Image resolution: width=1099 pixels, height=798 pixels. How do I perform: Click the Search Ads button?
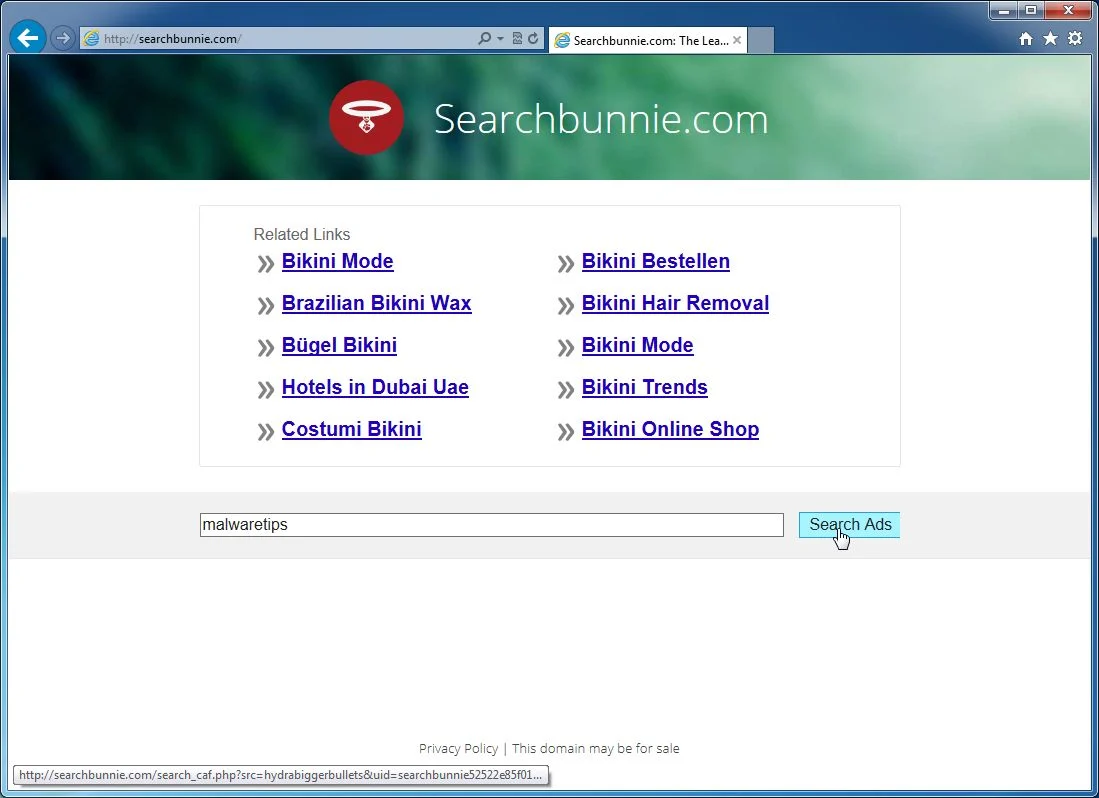849,525
